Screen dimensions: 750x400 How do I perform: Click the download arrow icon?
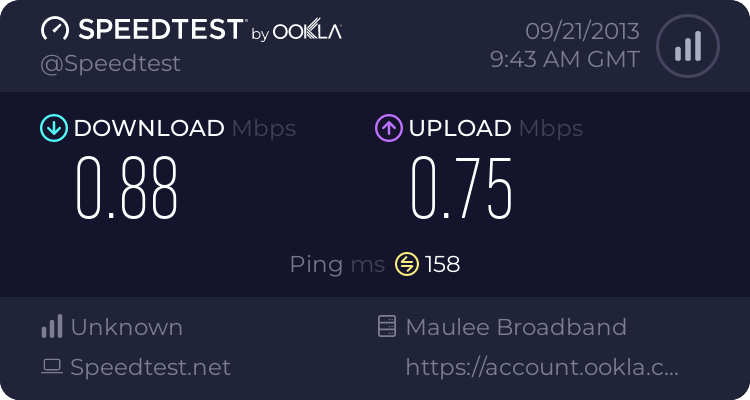(x=53, y=128)
